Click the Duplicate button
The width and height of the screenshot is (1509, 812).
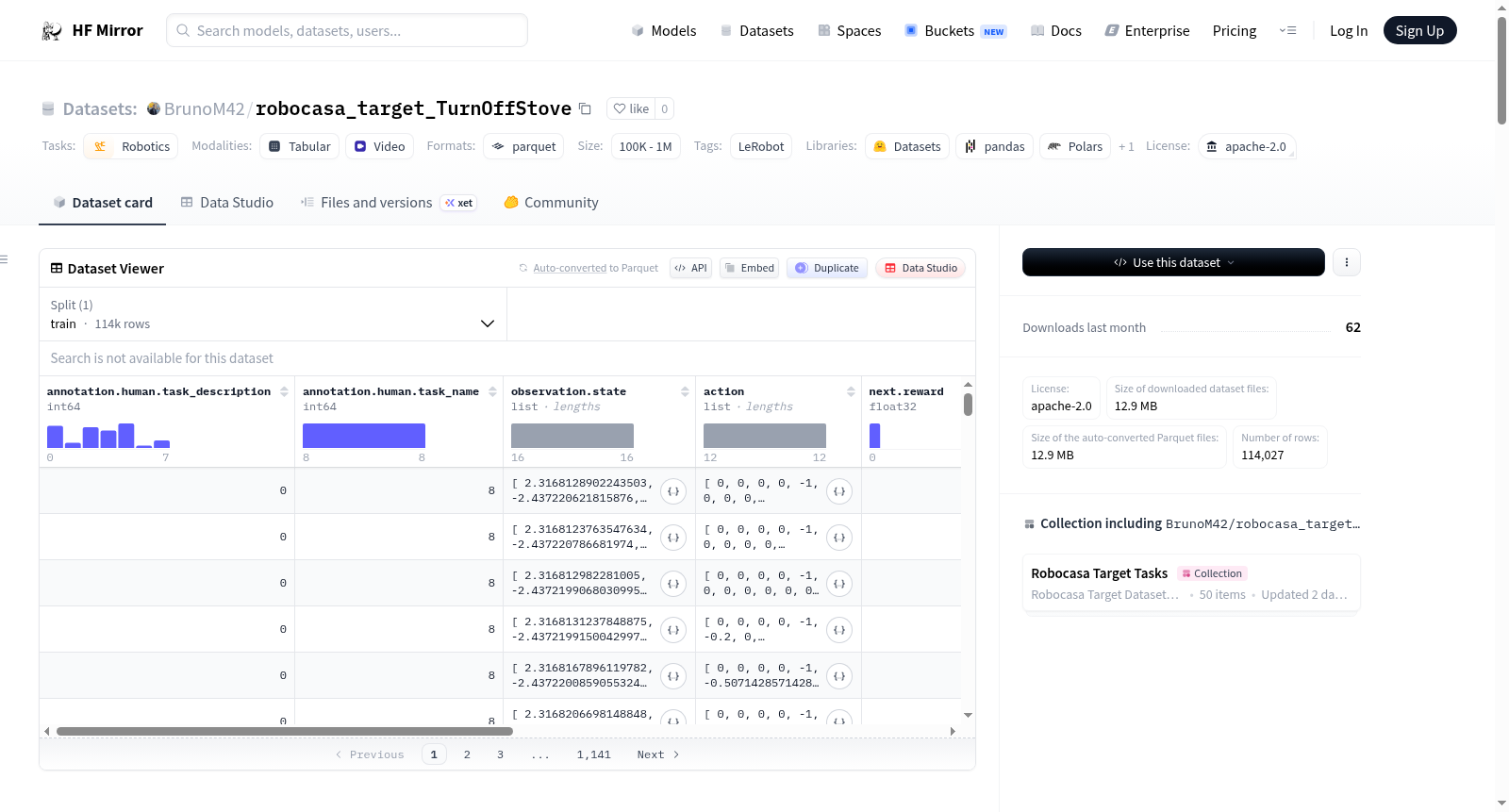point(827,268)
